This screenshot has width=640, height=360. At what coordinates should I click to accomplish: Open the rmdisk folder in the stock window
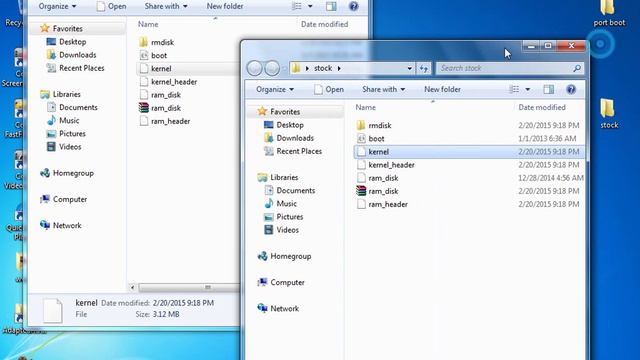tap(380, 125)
